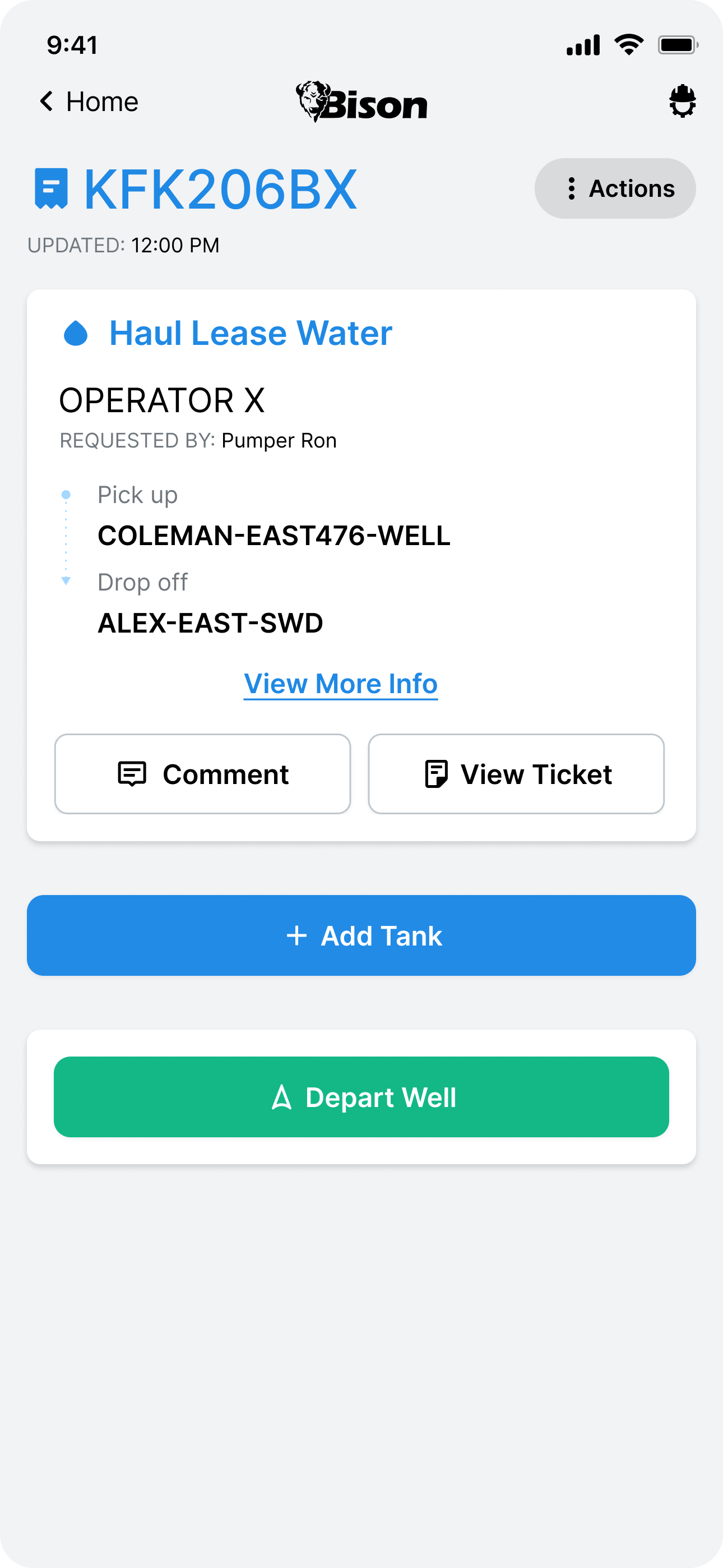Confirm Depart Well

[x=361, y=1097]
